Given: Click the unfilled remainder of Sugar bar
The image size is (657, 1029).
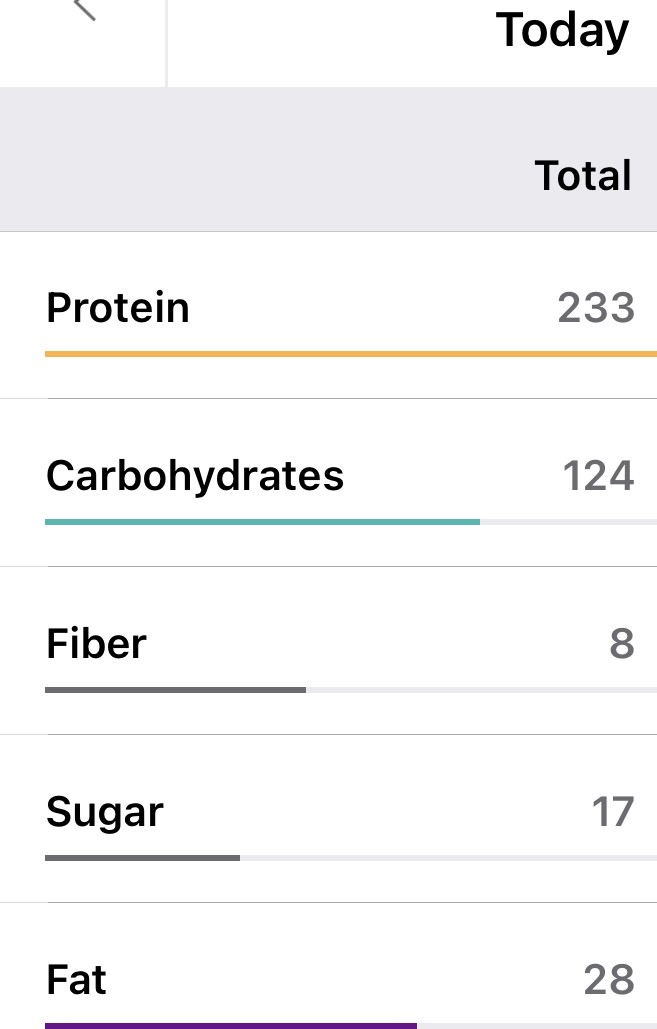Looking at the screenshot, I should [447, 858].
